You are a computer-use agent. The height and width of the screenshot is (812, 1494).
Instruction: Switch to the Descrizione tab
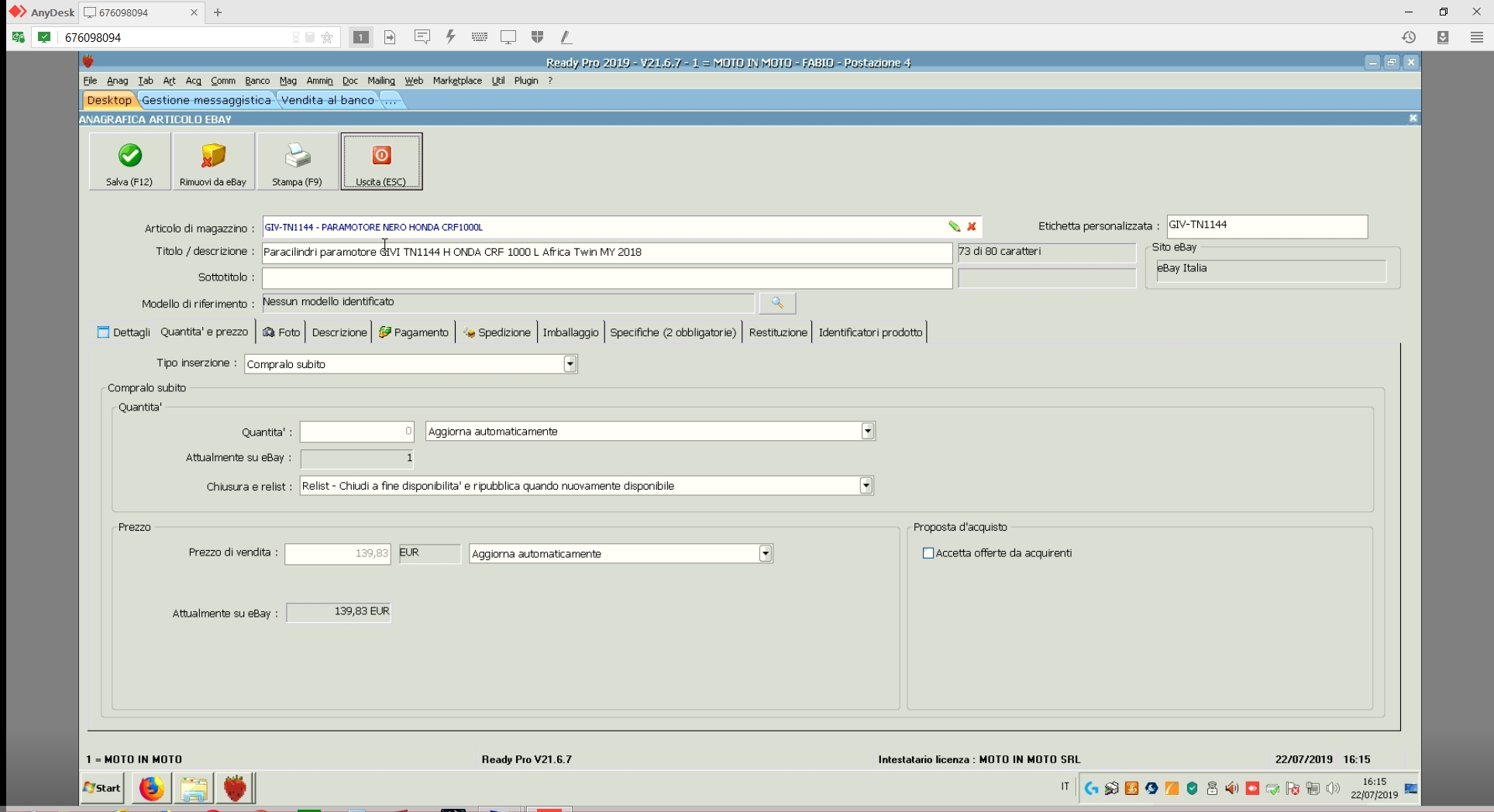click(339, 332)
